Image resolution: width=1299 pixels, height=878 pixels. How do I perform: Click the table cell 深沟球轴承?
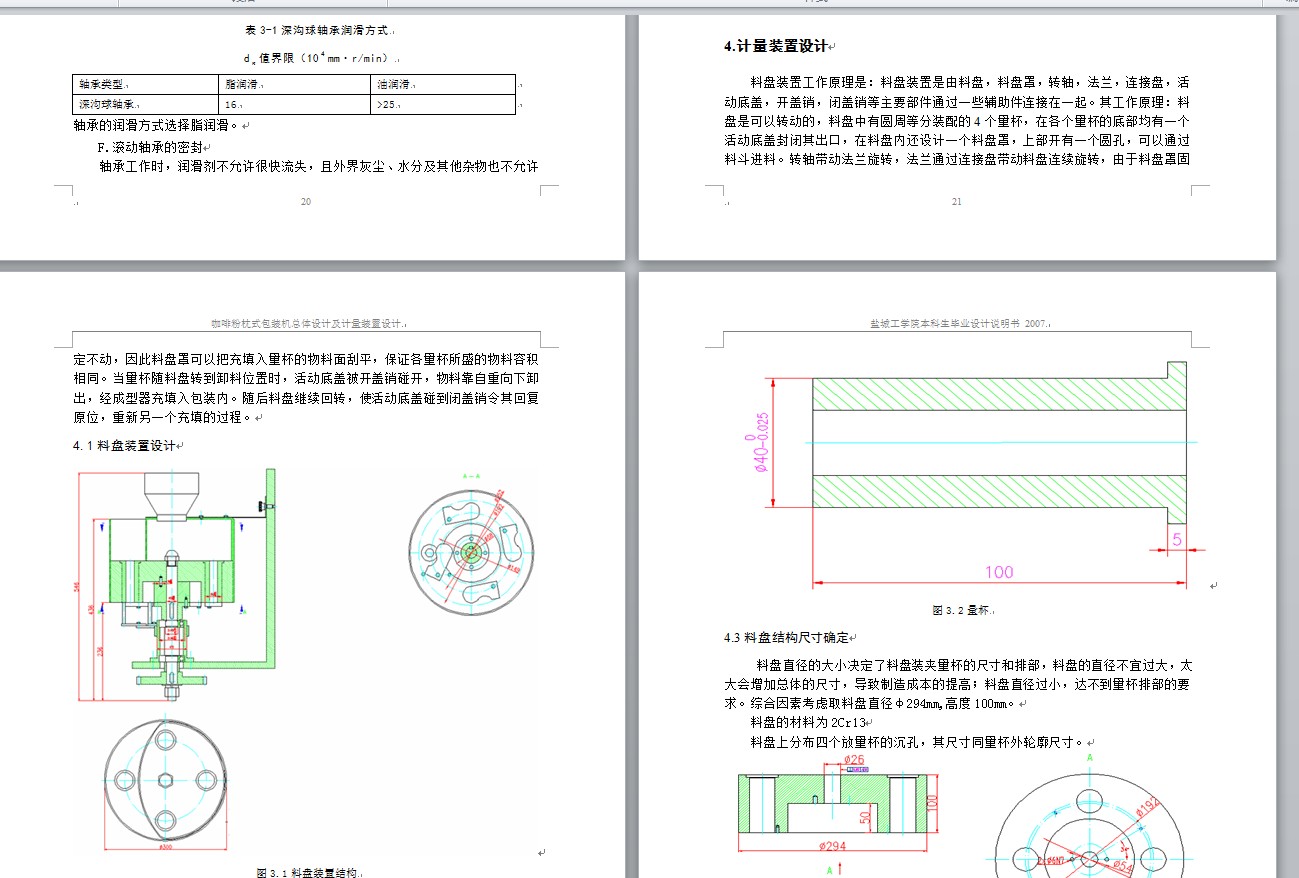point(146,104)
